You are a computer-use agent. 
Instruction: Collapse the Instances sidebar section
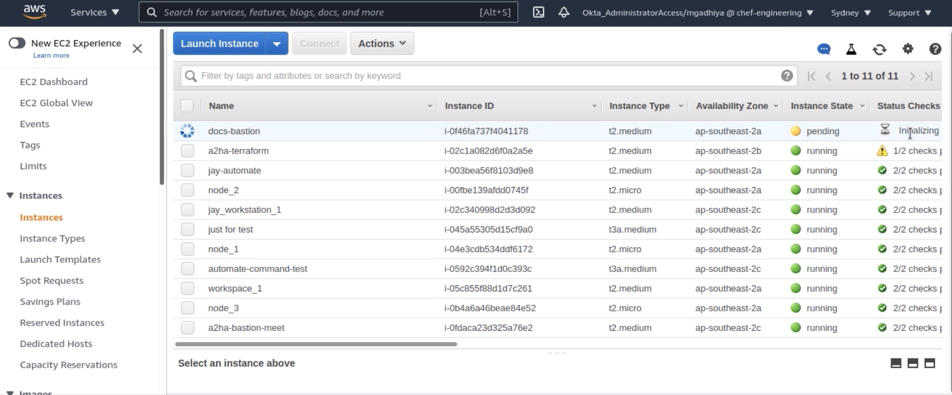[x=10, y=195]
